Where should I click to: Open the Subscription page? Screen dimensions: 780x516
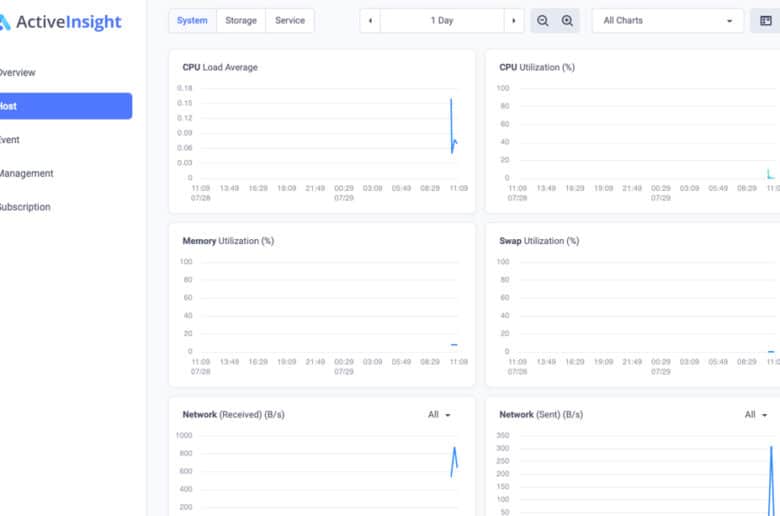(25, 207)
